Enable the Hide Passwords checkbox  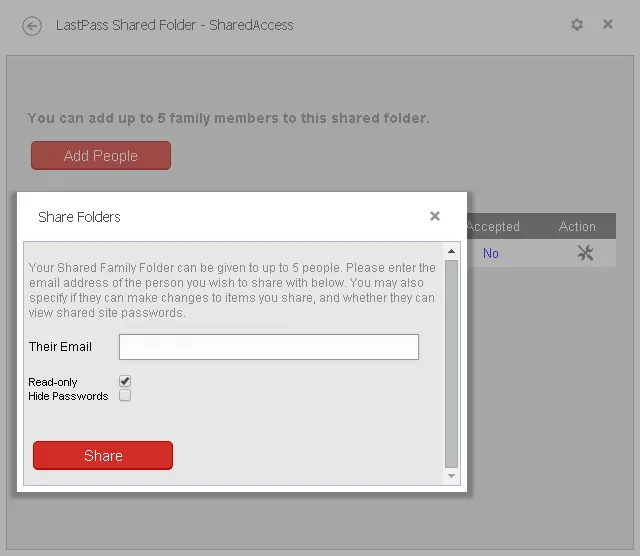[x=125, y=395]
